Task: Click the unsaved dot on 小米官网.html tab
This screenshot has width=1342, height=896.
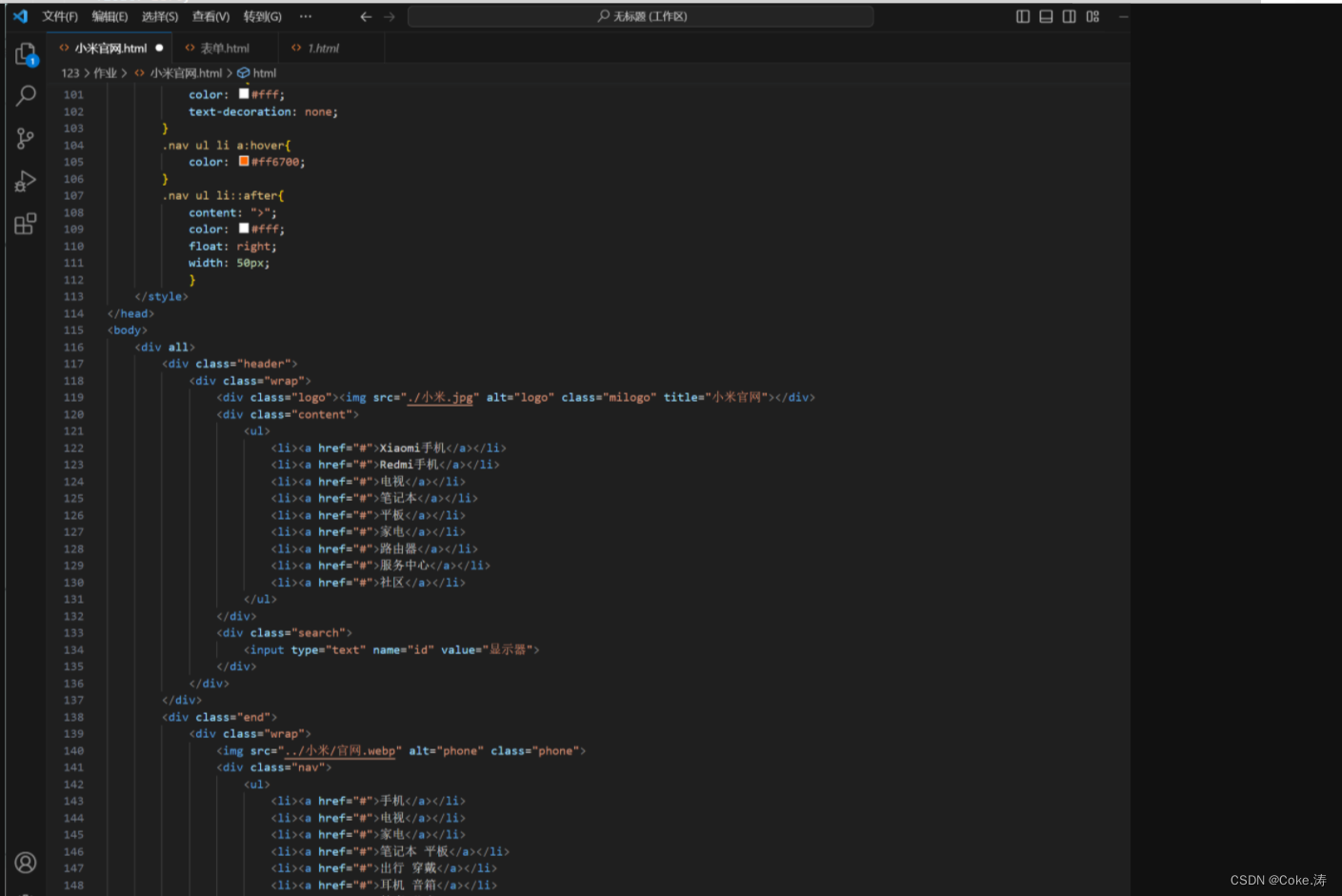Action: click(159, 48)
